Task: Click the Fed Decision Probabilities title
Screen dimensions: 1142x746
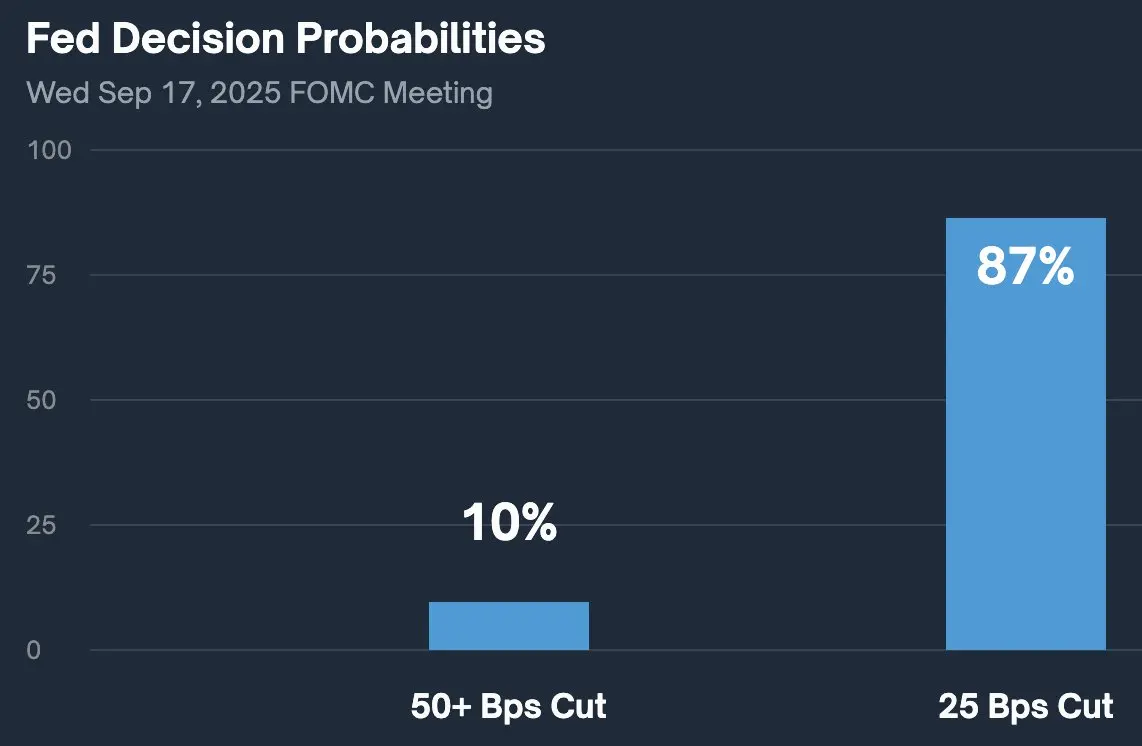Action: (286, 39)
